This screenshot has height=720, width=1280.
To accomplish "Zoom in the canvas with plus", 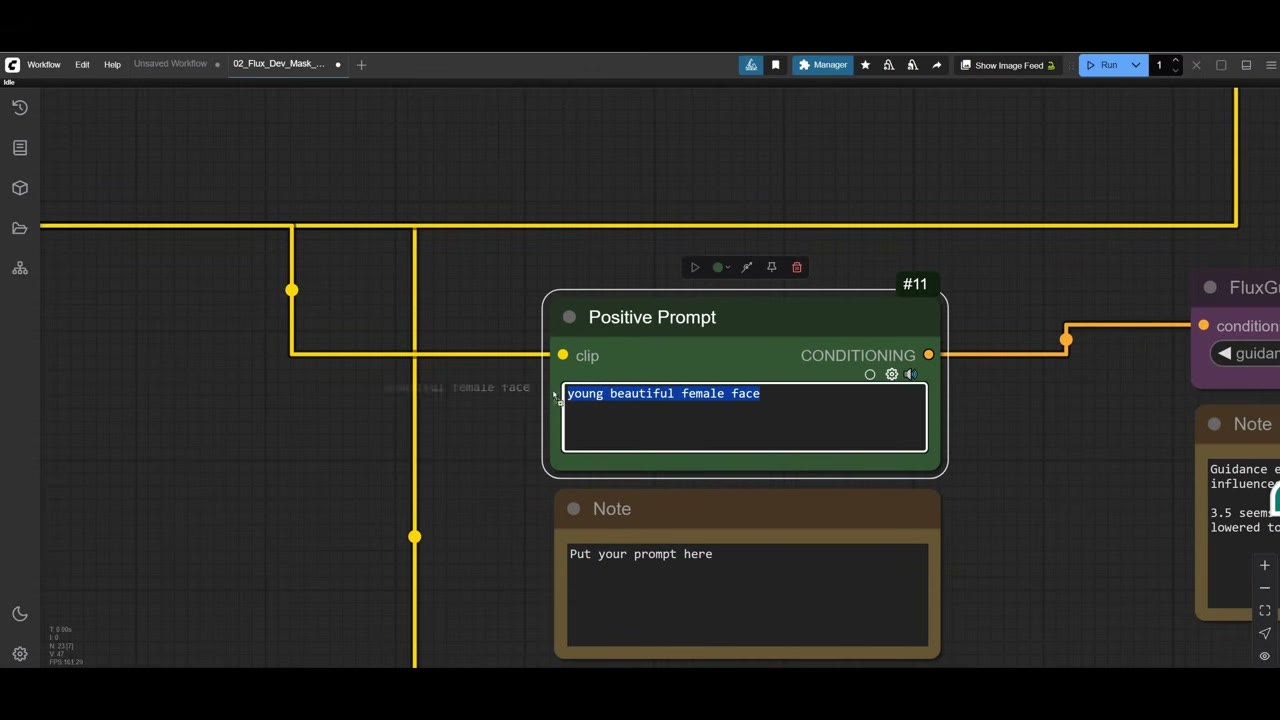I will click(x=1265, y=566).
